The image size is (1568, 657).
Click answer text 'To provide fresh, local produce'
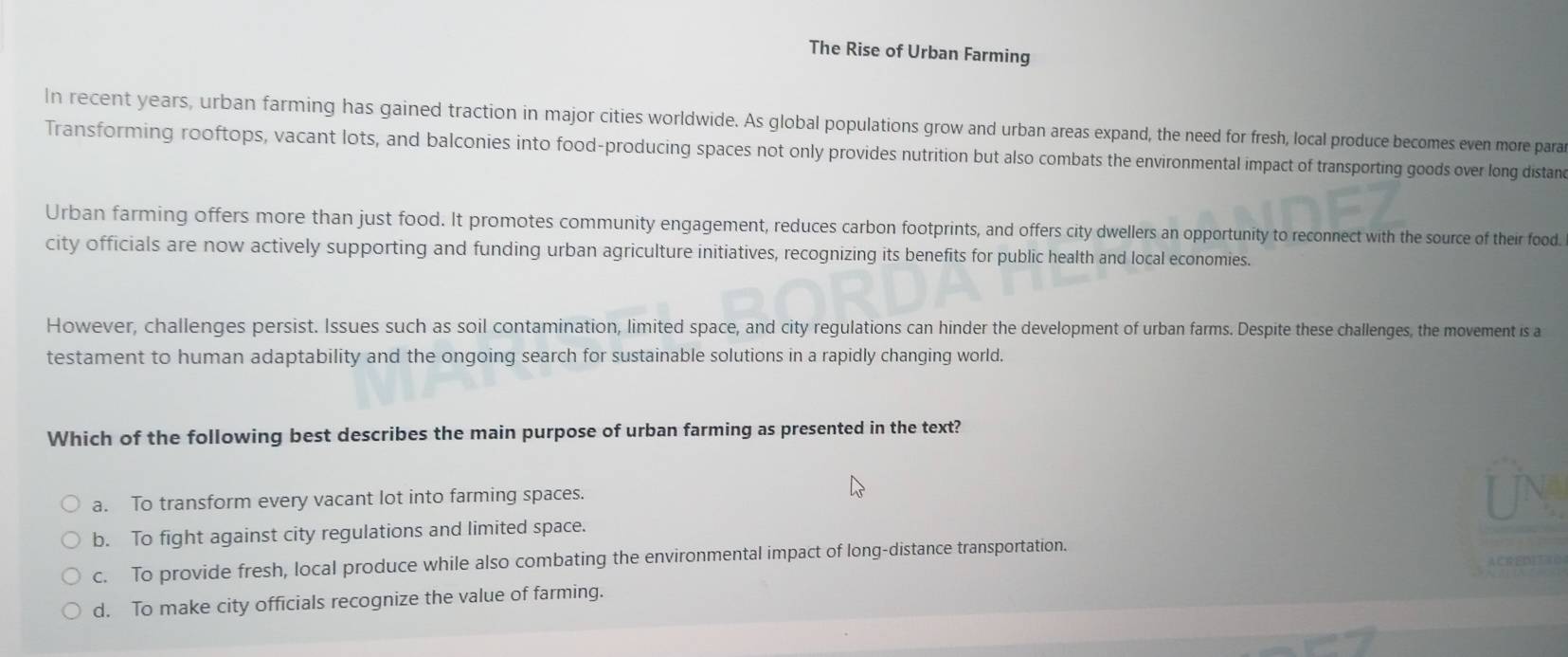[599, 560]
